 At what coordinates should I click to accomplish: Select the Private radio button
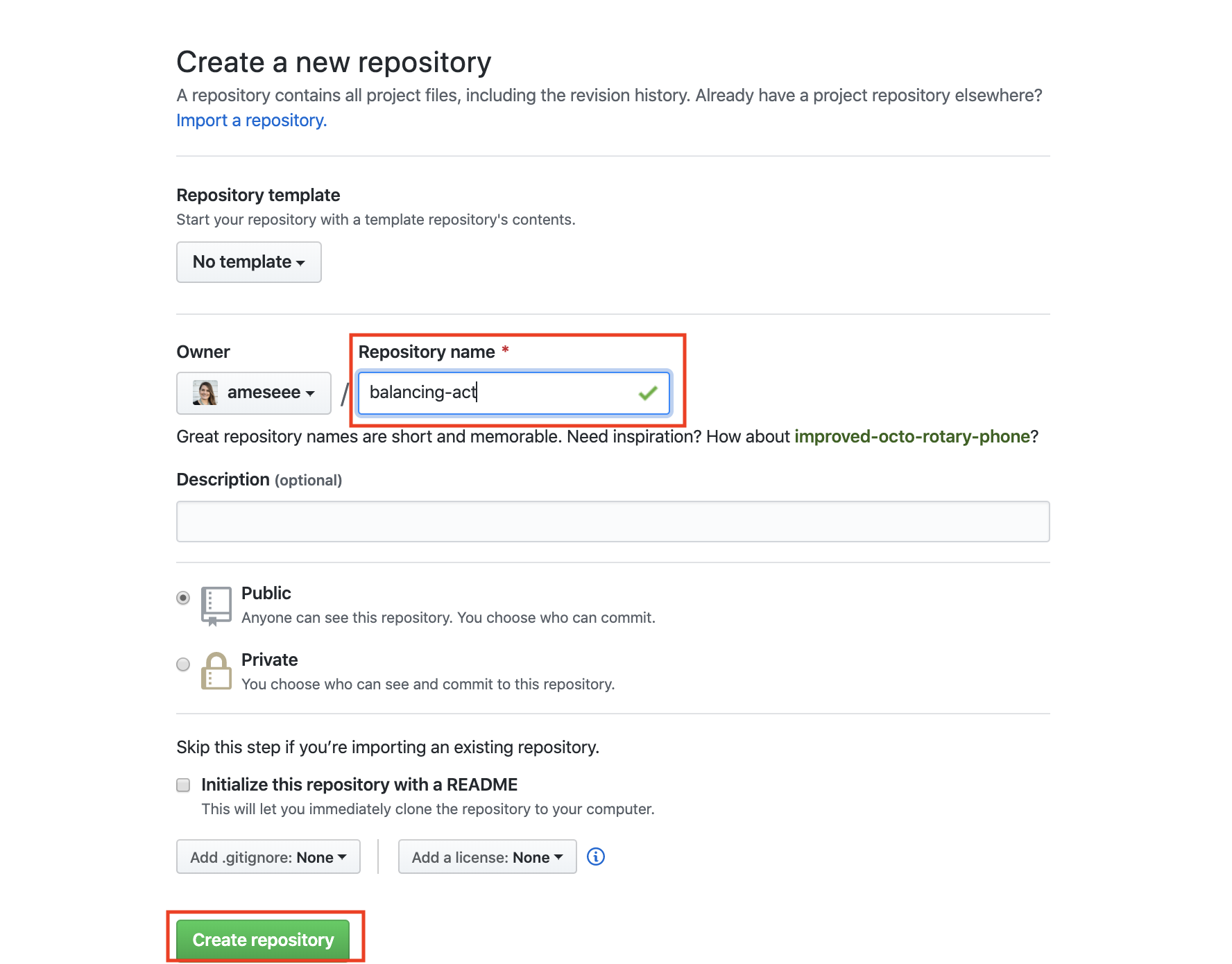(183, 664)
